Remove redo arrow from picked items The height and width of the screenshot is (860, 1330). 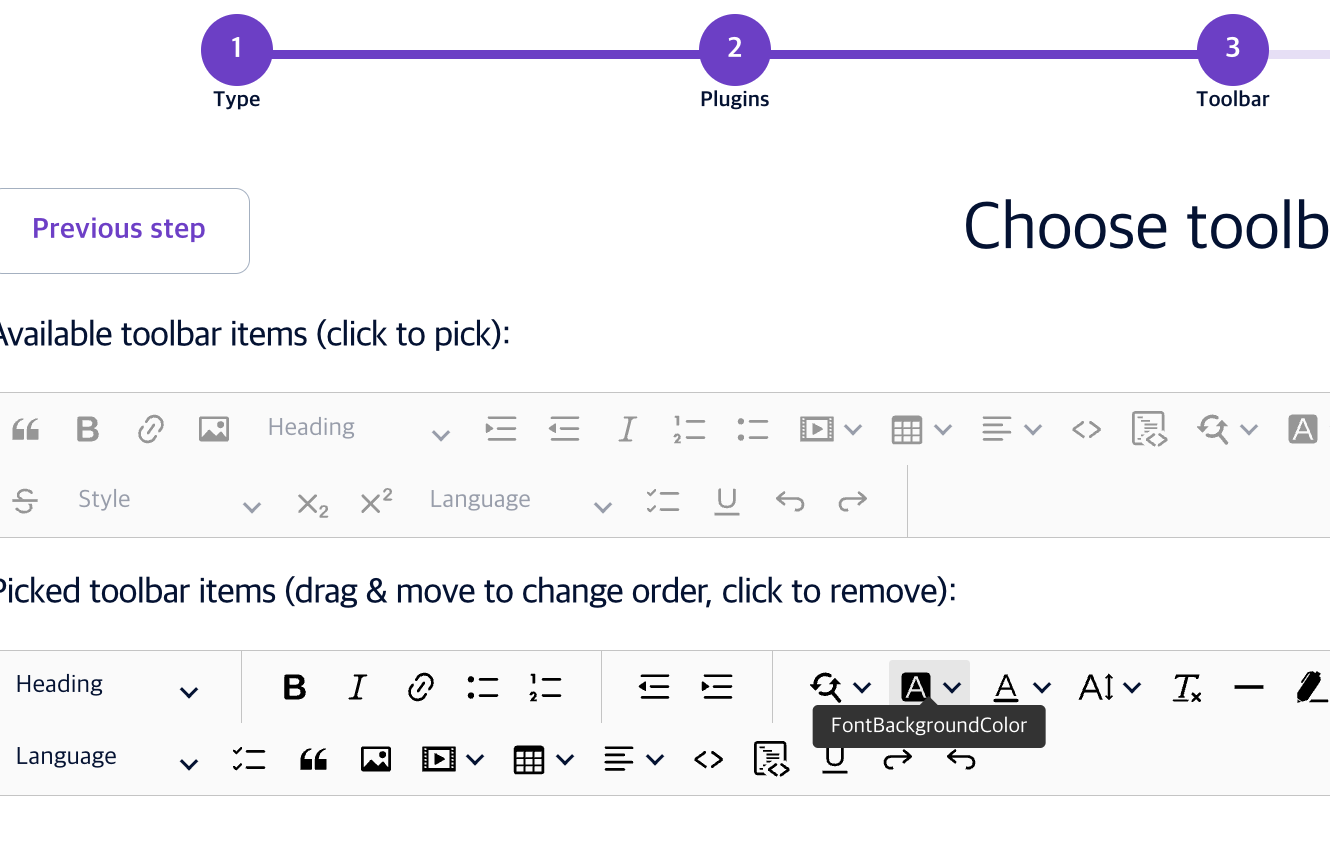pyautogui.click(x=897, y=760)
